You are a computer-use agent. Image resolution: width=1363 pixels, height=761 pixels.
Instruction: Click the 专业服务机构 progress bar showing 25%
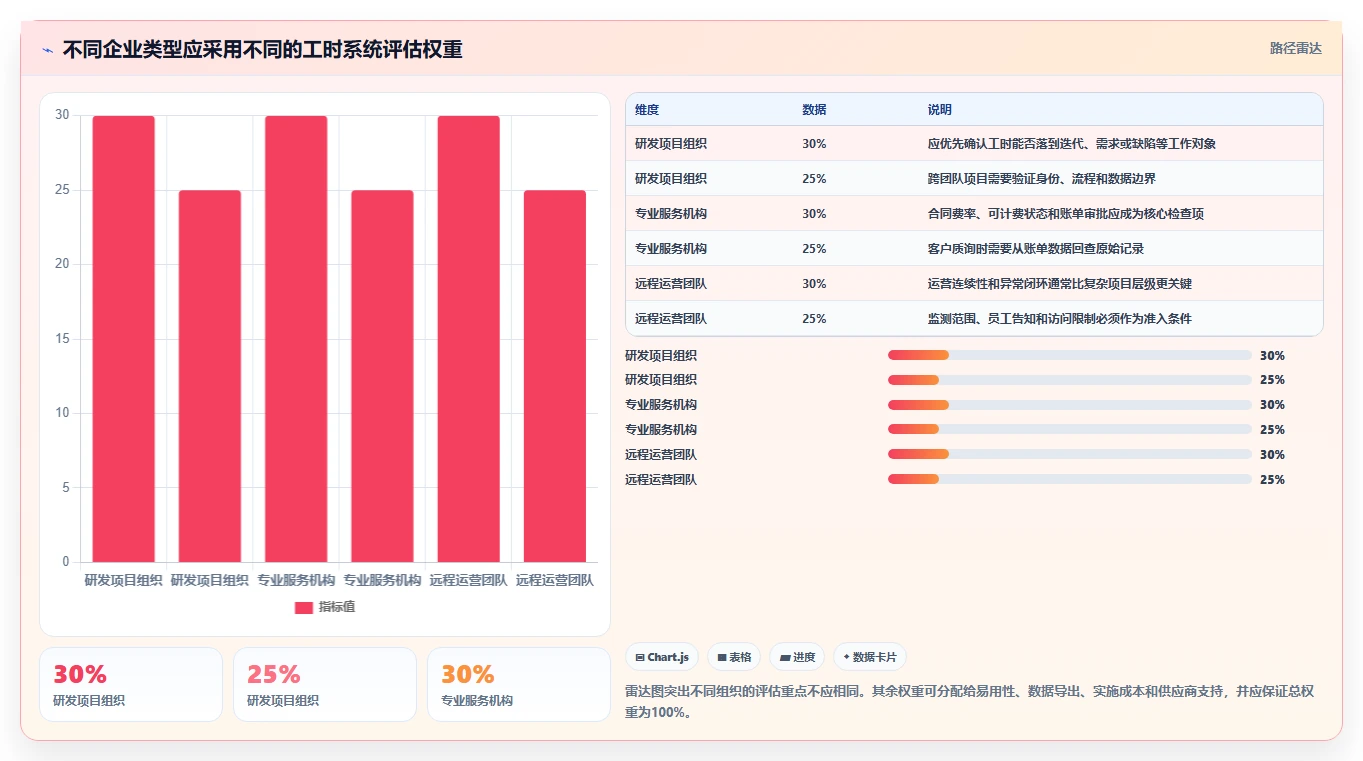[1069, 429]
